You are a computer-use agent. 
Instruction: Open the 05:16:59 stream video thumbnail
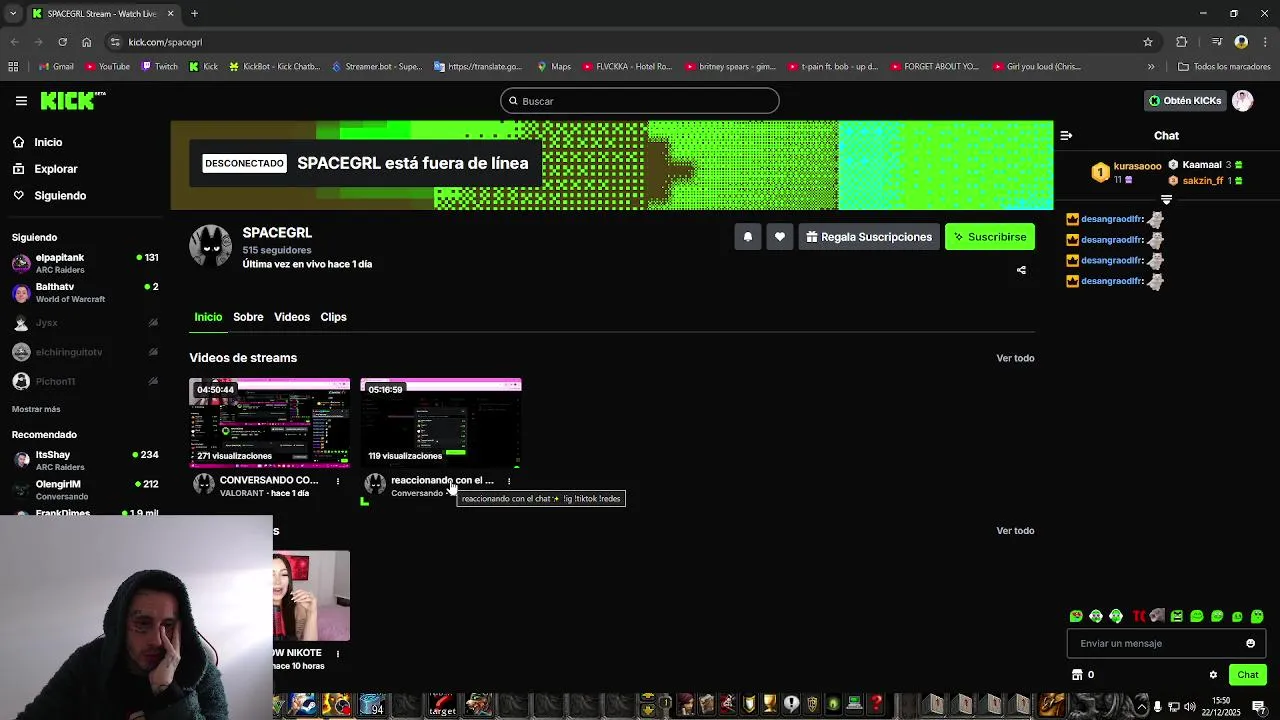point(441,423)
